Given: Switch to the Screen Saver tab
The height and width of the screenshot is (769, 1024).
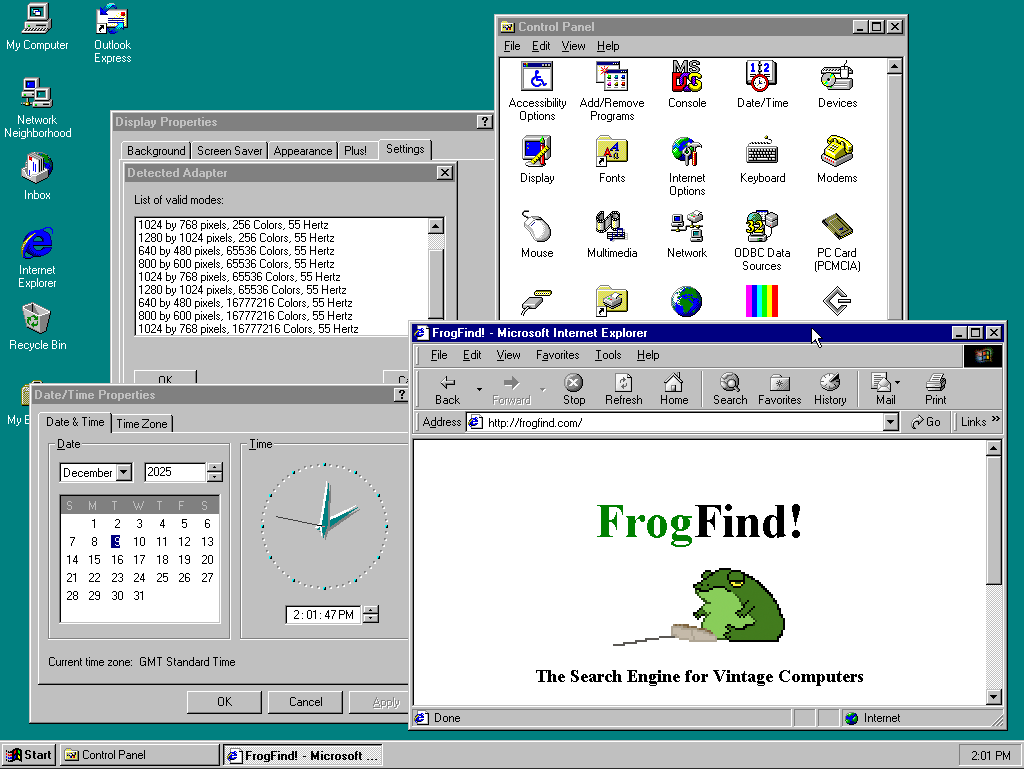Looking at the screenshot, I should (229, 151).
